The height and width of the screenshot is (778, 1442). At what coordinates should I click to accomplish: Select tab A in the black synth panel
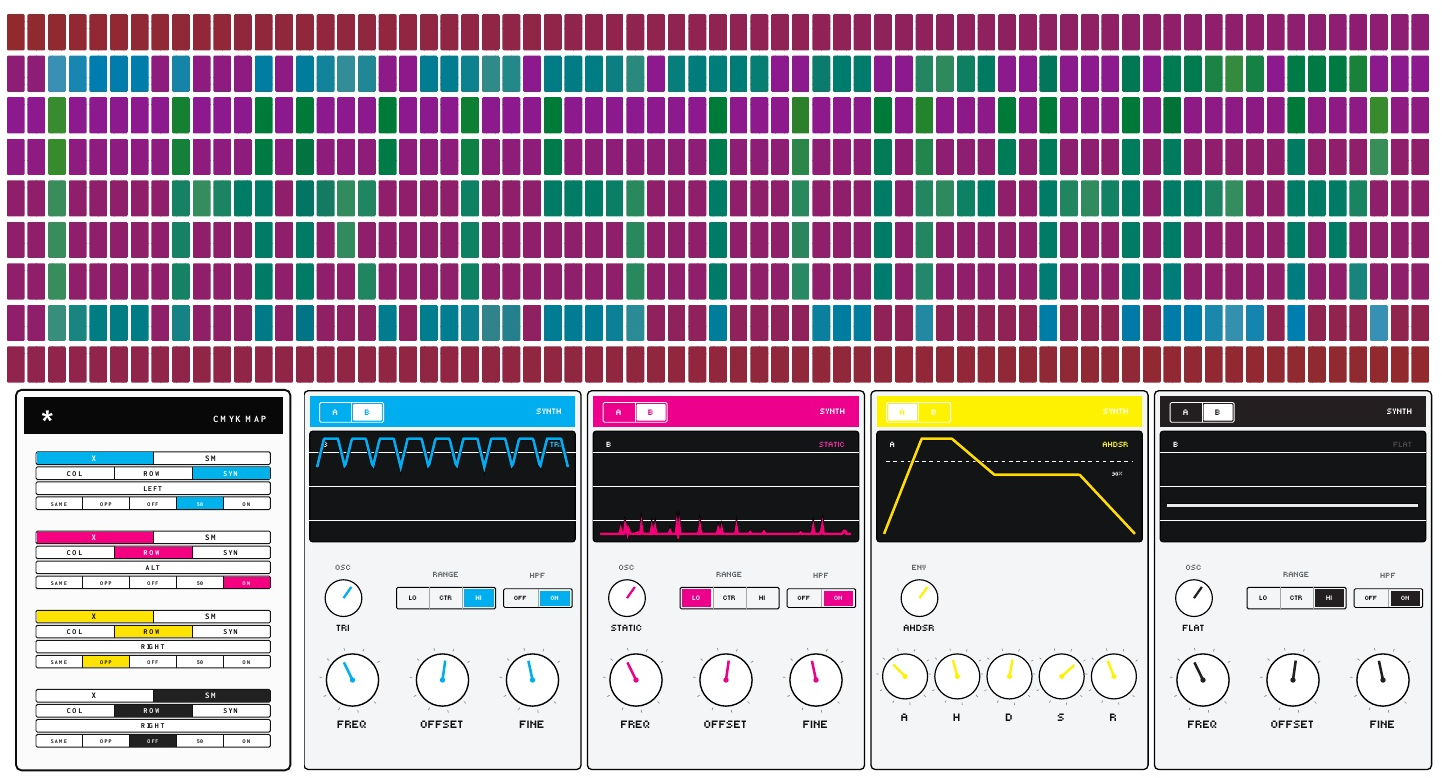(1186, 412)
